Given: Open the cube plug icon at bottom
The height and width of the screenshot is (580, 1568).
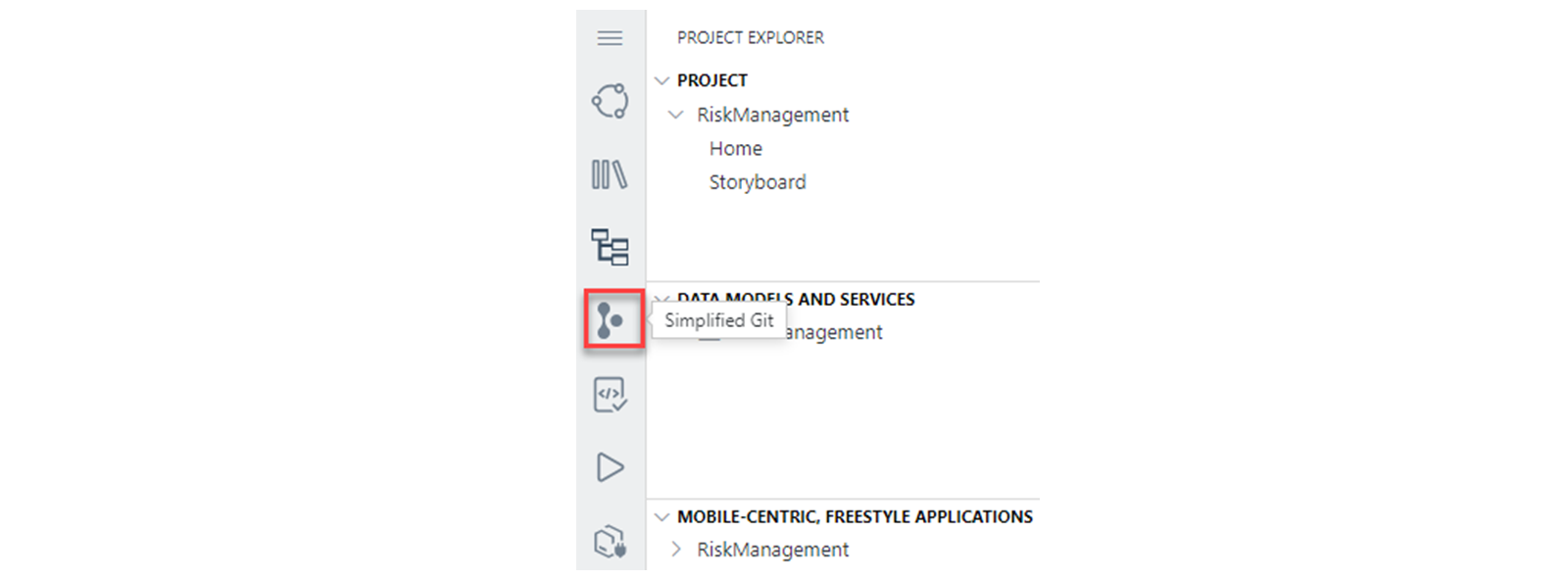Looking at the screenshot, I should click(x=610, y=540).
